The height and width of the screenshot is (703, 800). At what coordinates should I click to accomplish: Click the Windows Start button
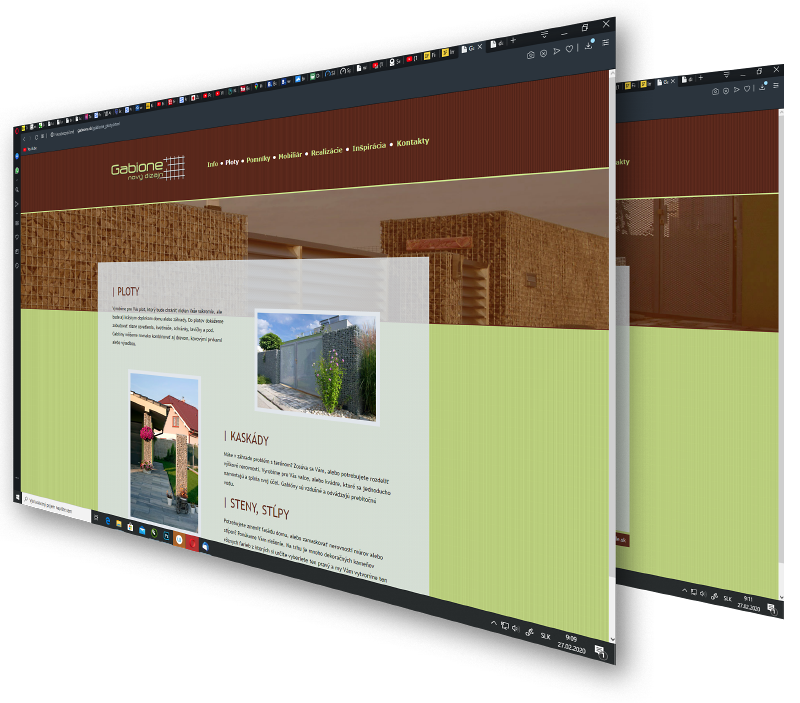coord(17,496)
